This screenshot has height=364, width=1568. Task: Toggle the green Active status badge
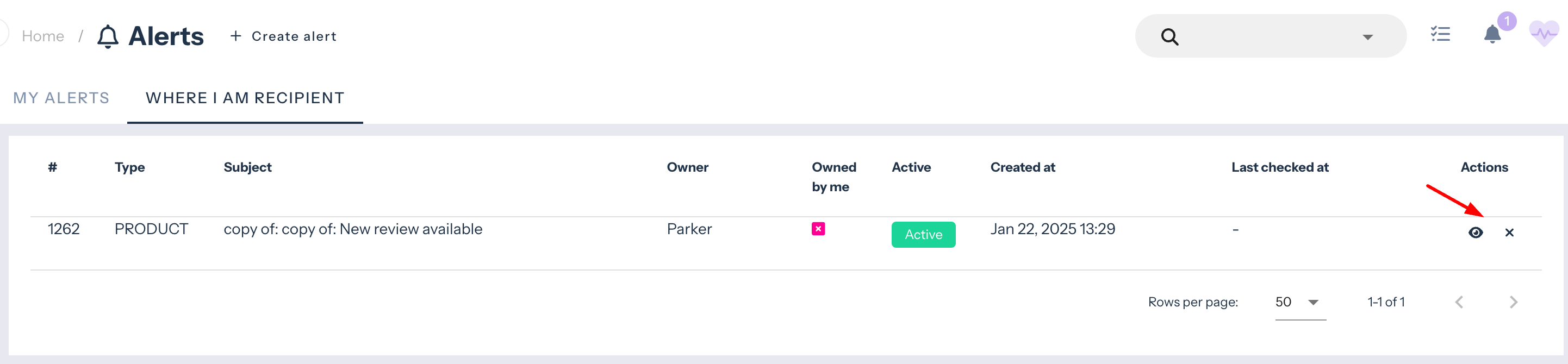pyautogui.click(x=923, y=234)
